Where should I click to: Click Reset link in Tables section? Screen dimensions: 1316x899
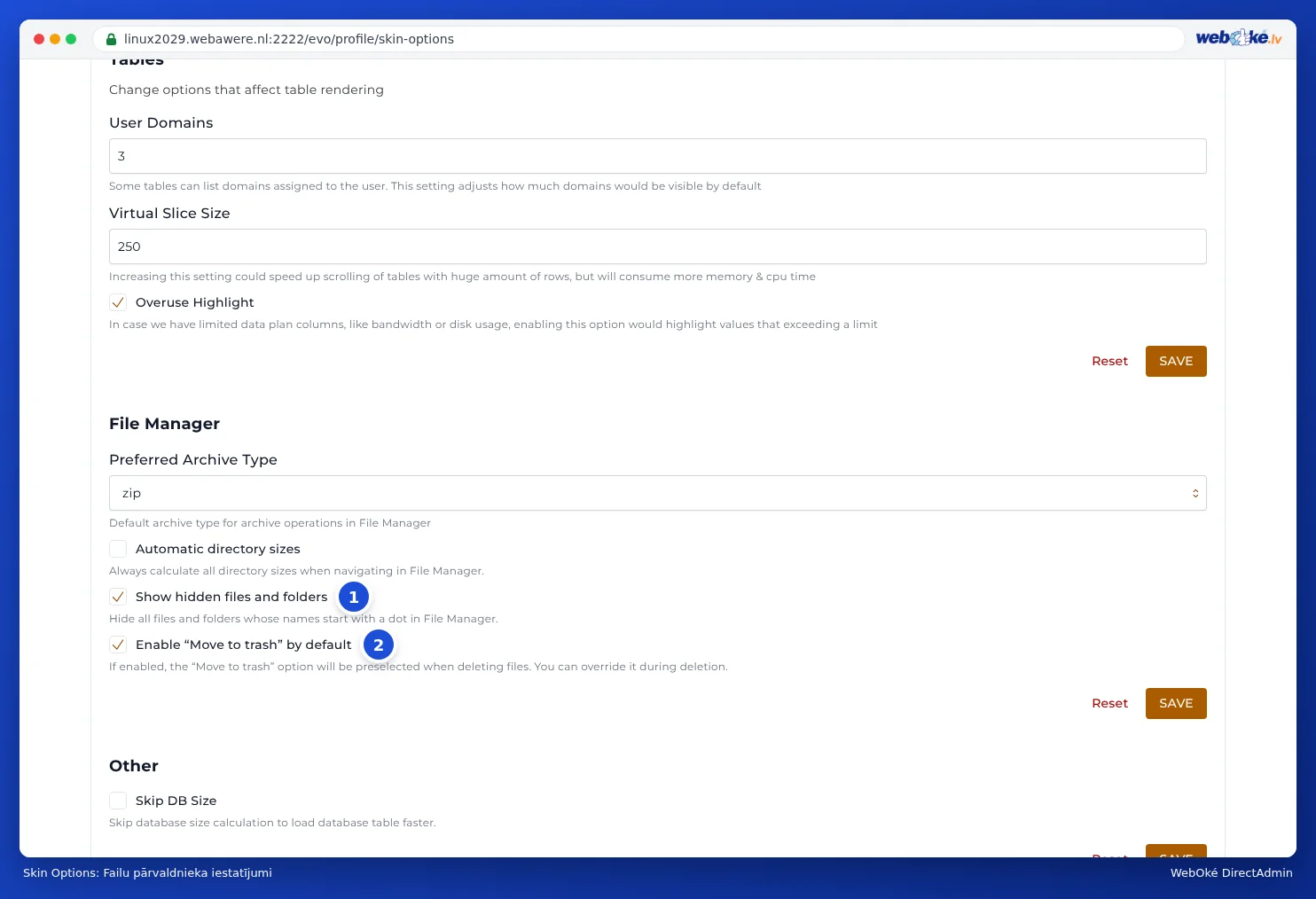pos(1109,361)
